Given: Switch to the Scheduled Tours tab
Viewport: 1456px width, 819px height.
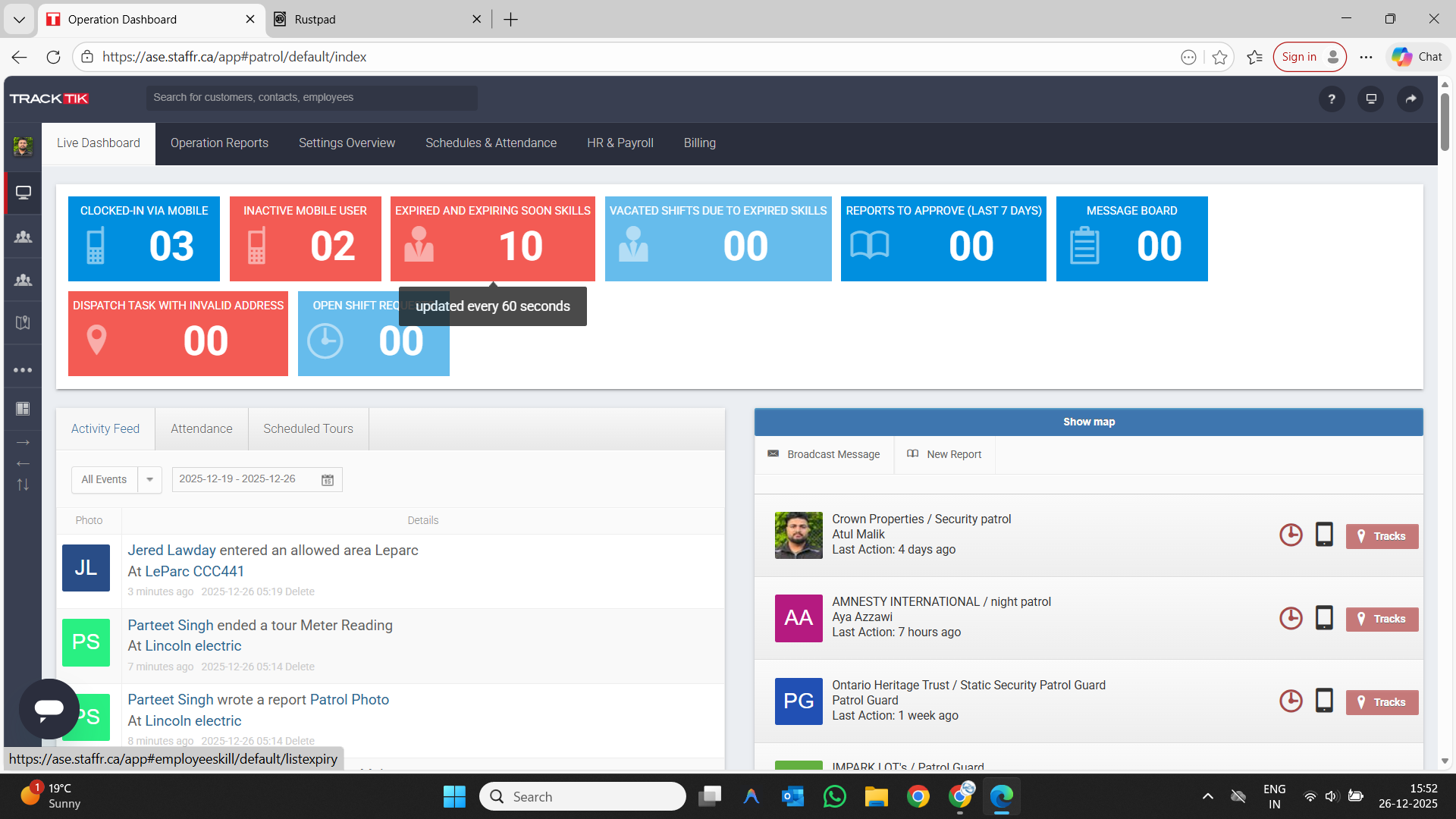Looking at the screenshot, I should coord(308,429).
